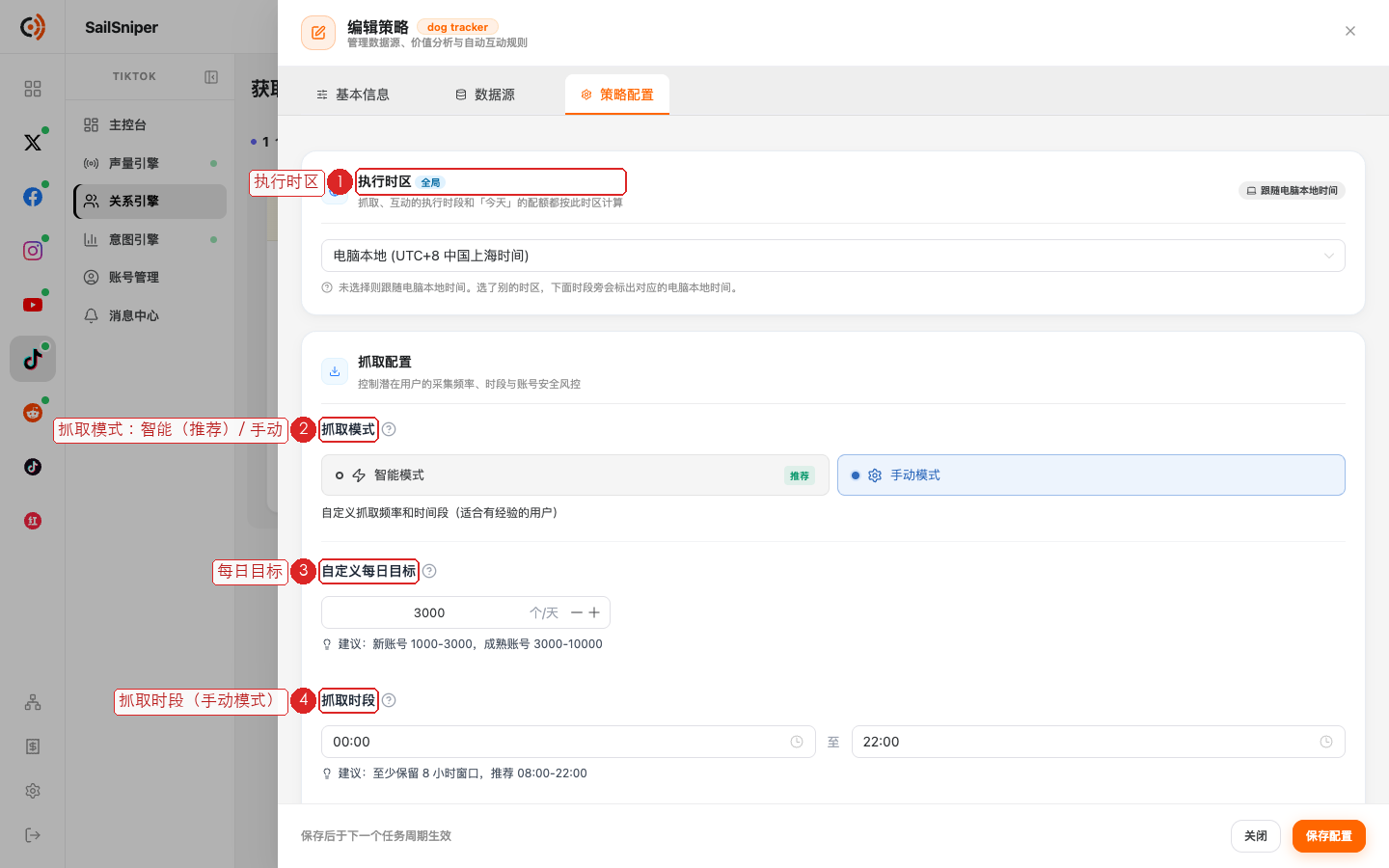Click the 抓取配置 download icon

click(335, 371)
